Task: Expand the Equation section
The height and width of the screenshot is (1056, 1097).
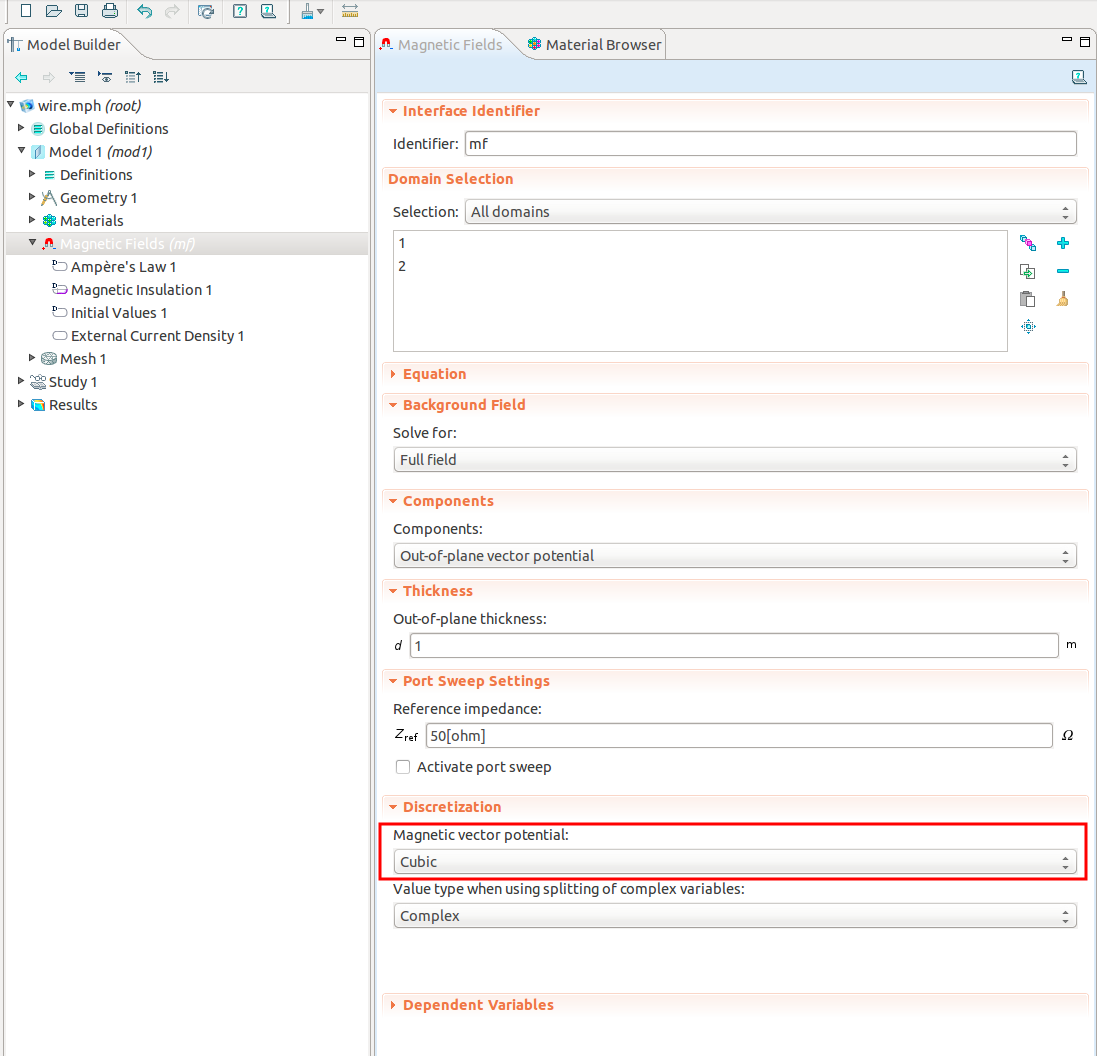Action: pos(434,374)
